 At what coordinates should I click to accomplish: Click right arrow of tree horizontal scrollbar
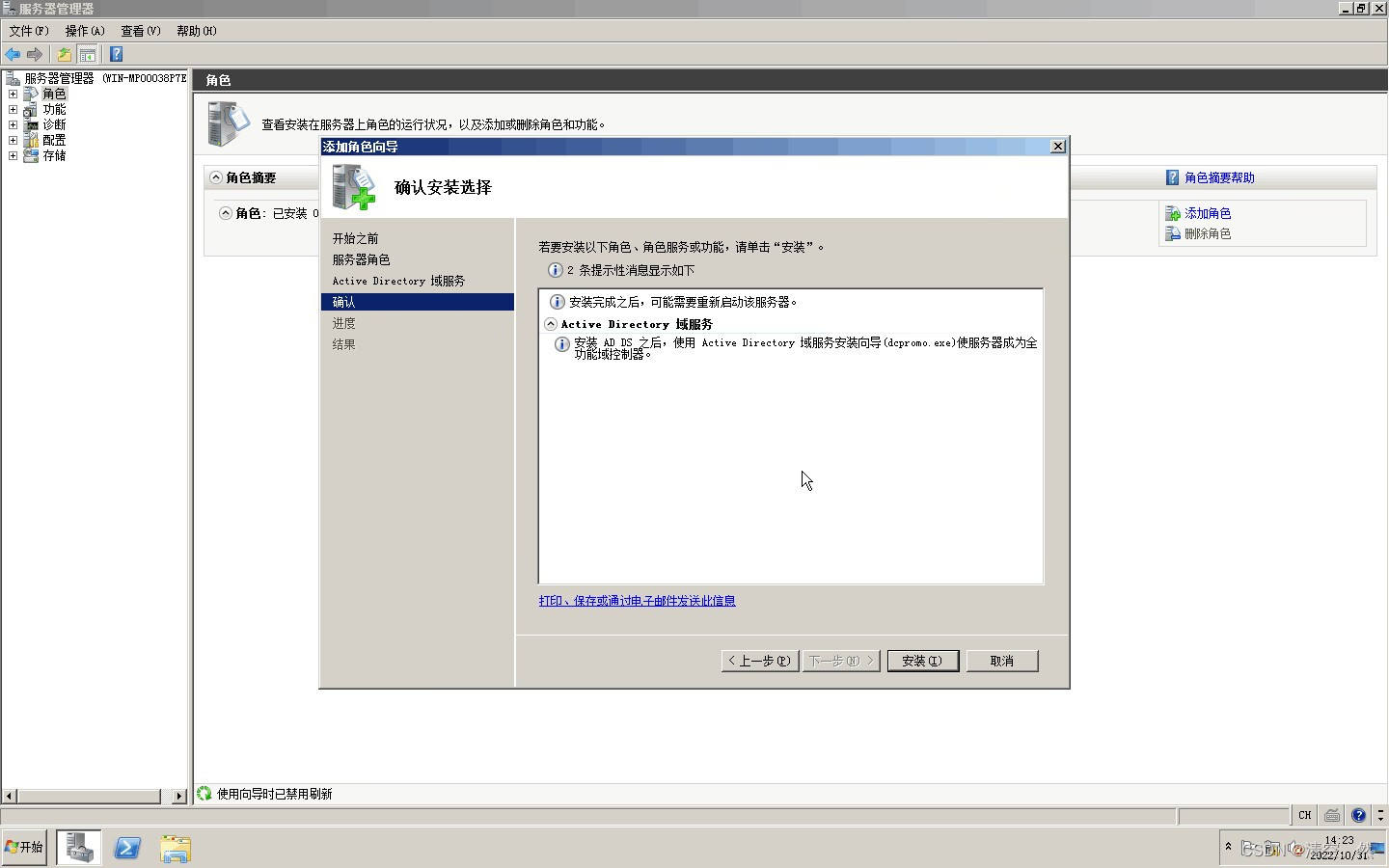pyautogui.click(x=179, y=797)
